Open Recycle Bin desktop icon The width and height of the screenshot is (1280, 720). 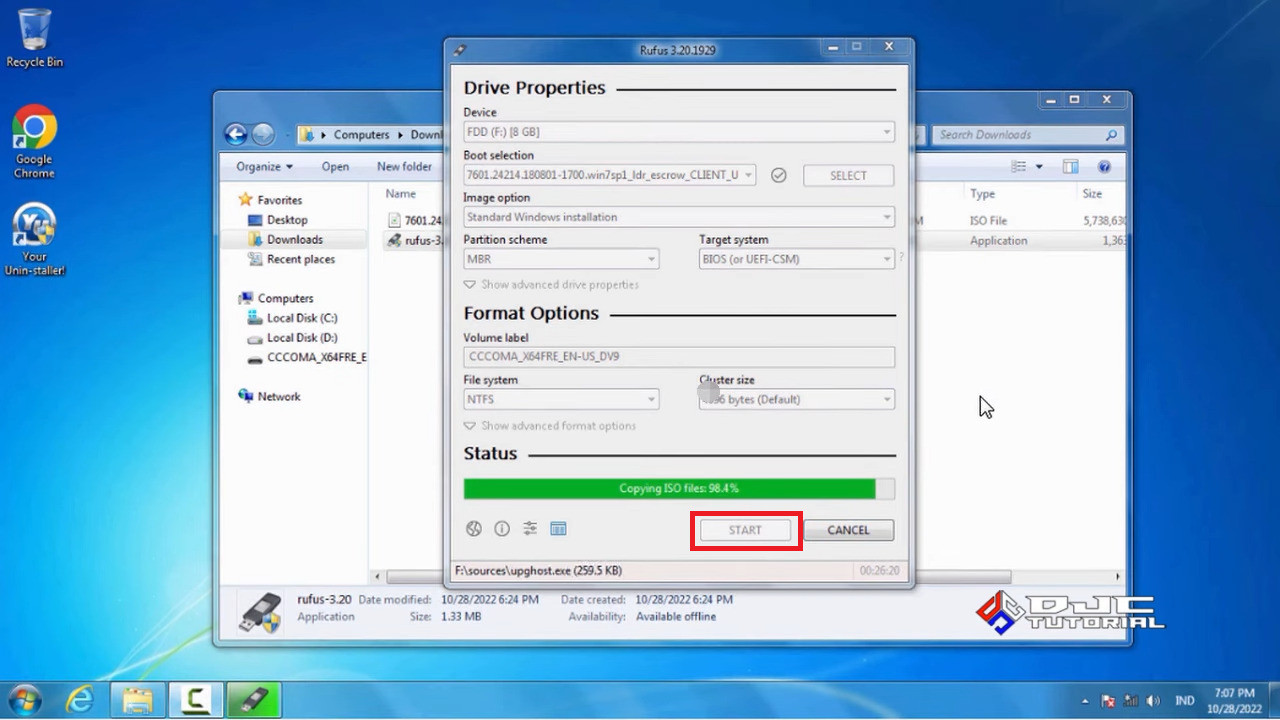(x=34, y=39)
